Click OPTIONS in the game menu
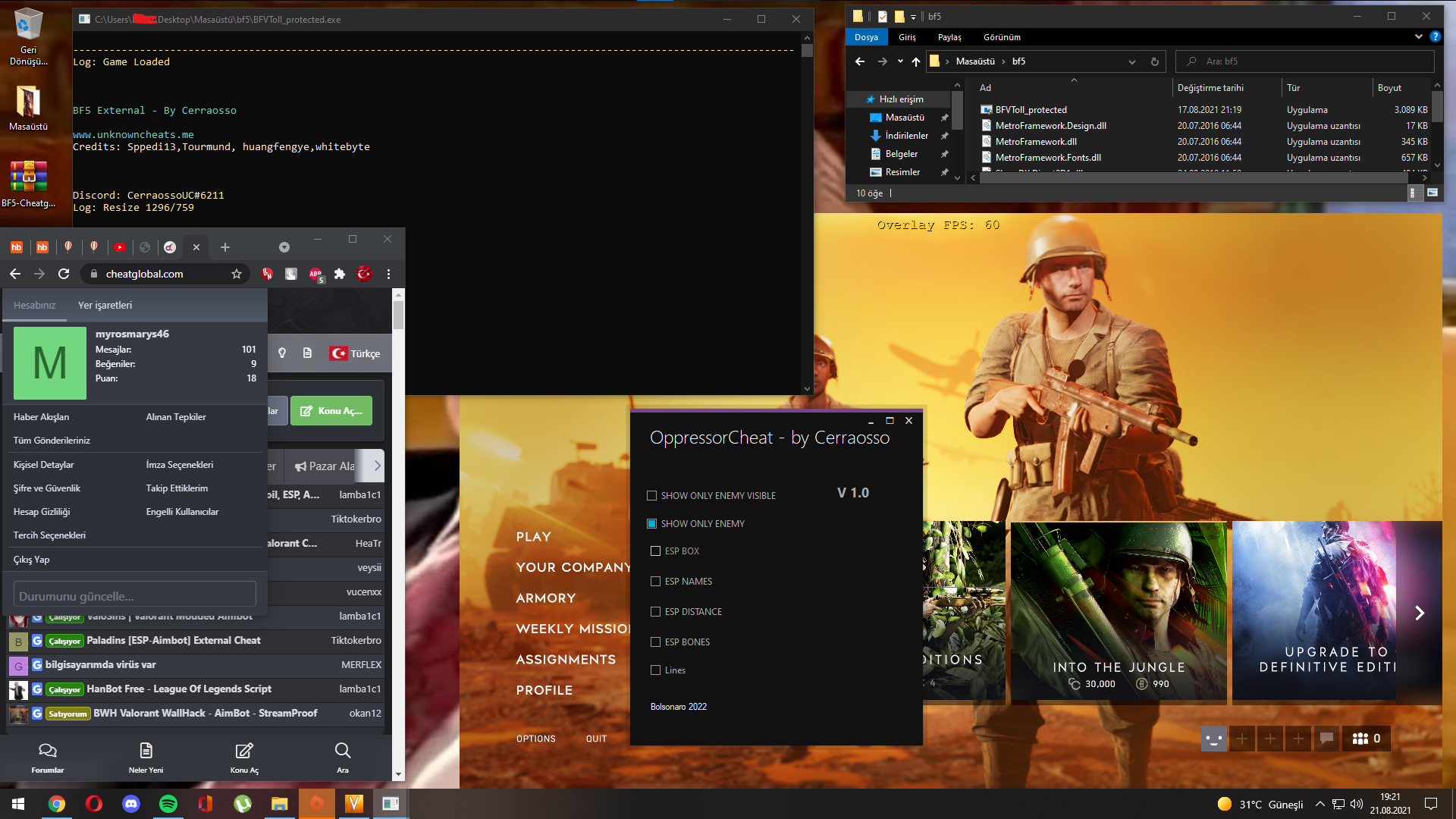Viewport: 1456px width, 819px height. coord(535,739)
